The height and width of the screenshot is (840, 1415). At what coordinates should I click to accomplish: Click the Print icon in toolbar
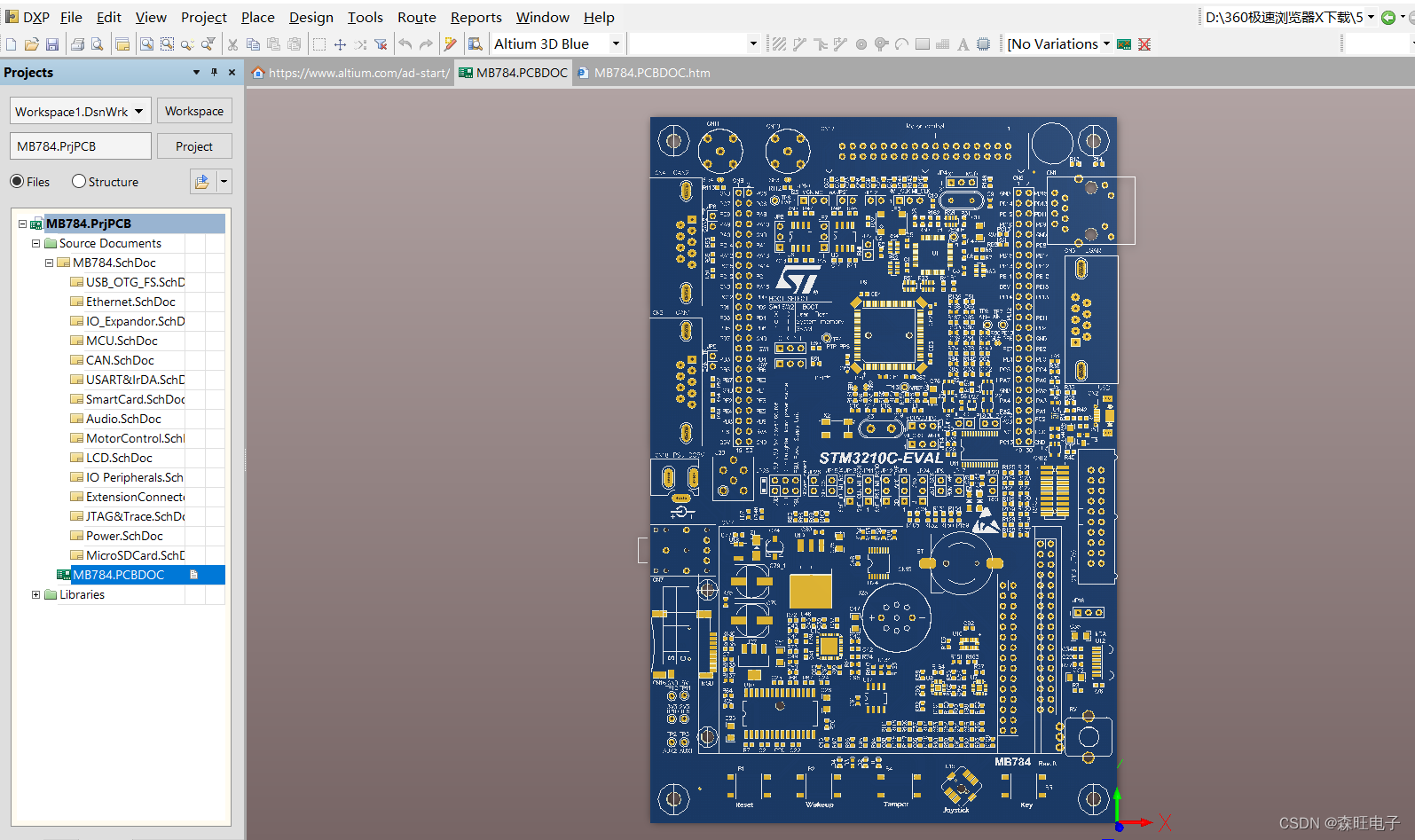pos(77,44)
